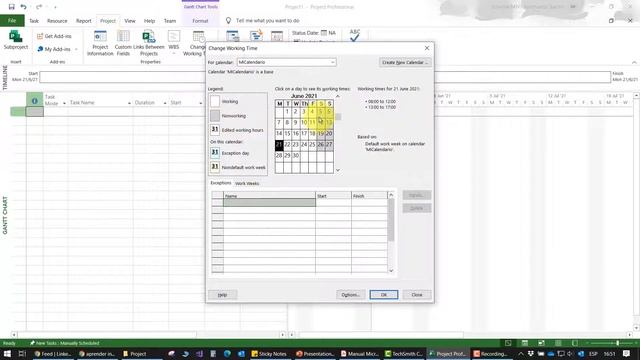
Task: Open Sticky Notes from taskbar
Action: click(x=269, y=354)
